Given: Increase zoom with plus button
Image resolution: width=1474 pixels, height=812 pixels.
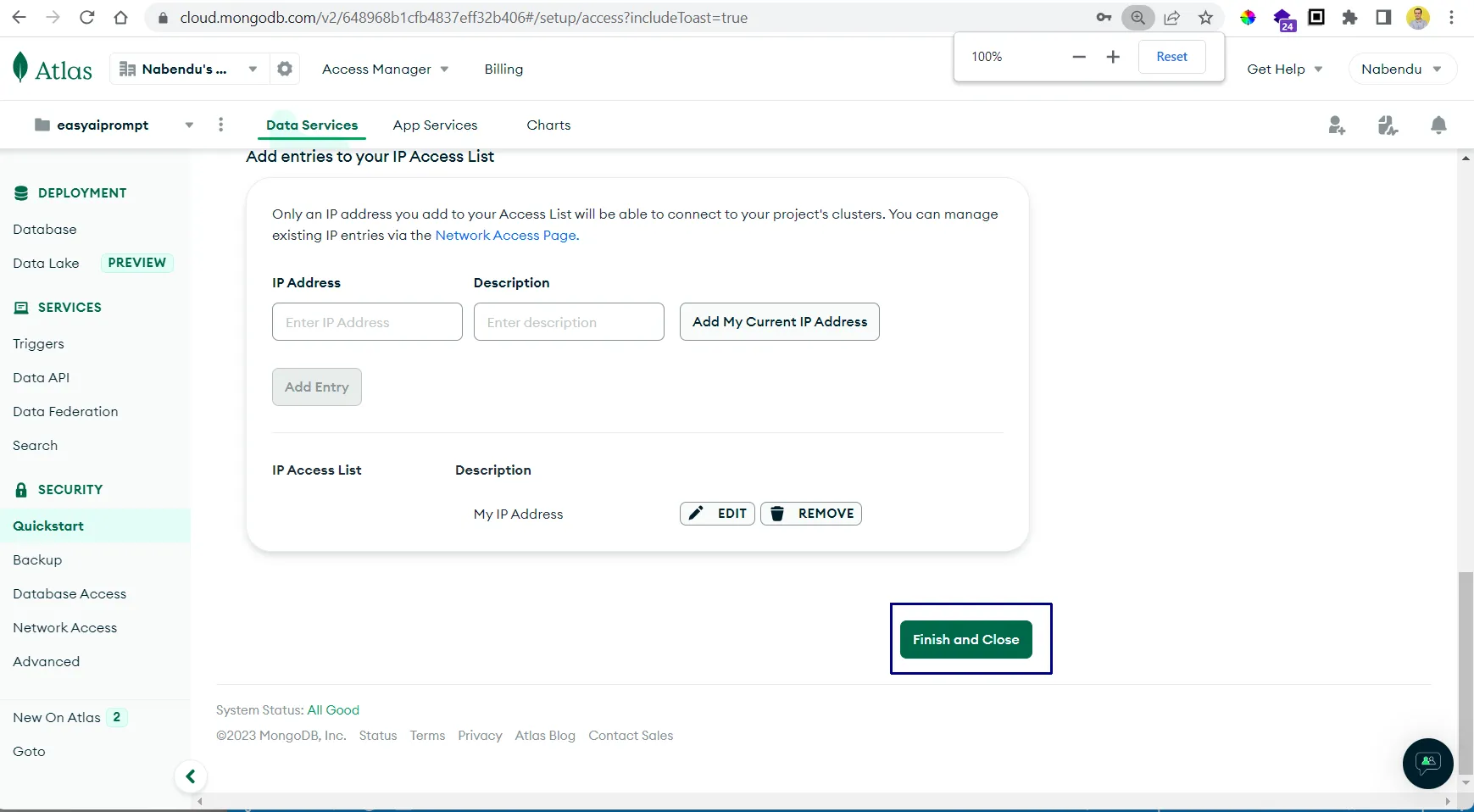Looking at the screenshot, I should (1113, 57).
